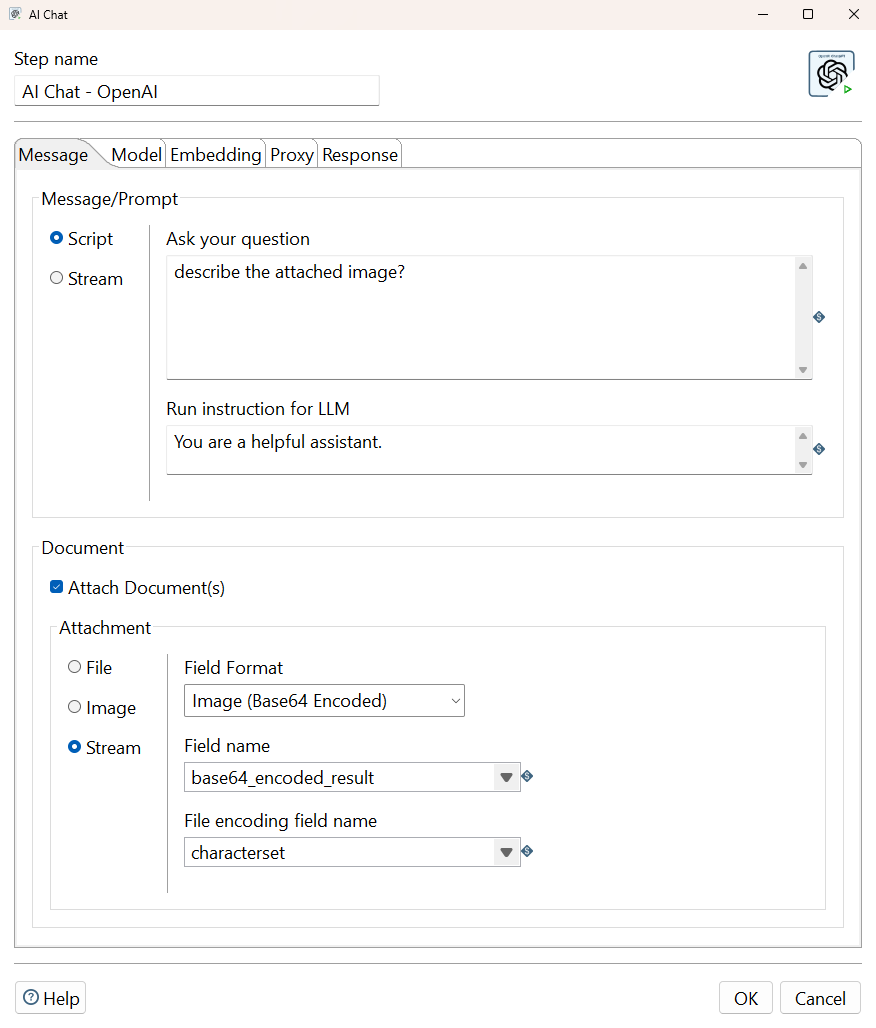This screenshot has height=1028, width=876.
Task: Select the Stream message radio option
Action: click(57, 279)
